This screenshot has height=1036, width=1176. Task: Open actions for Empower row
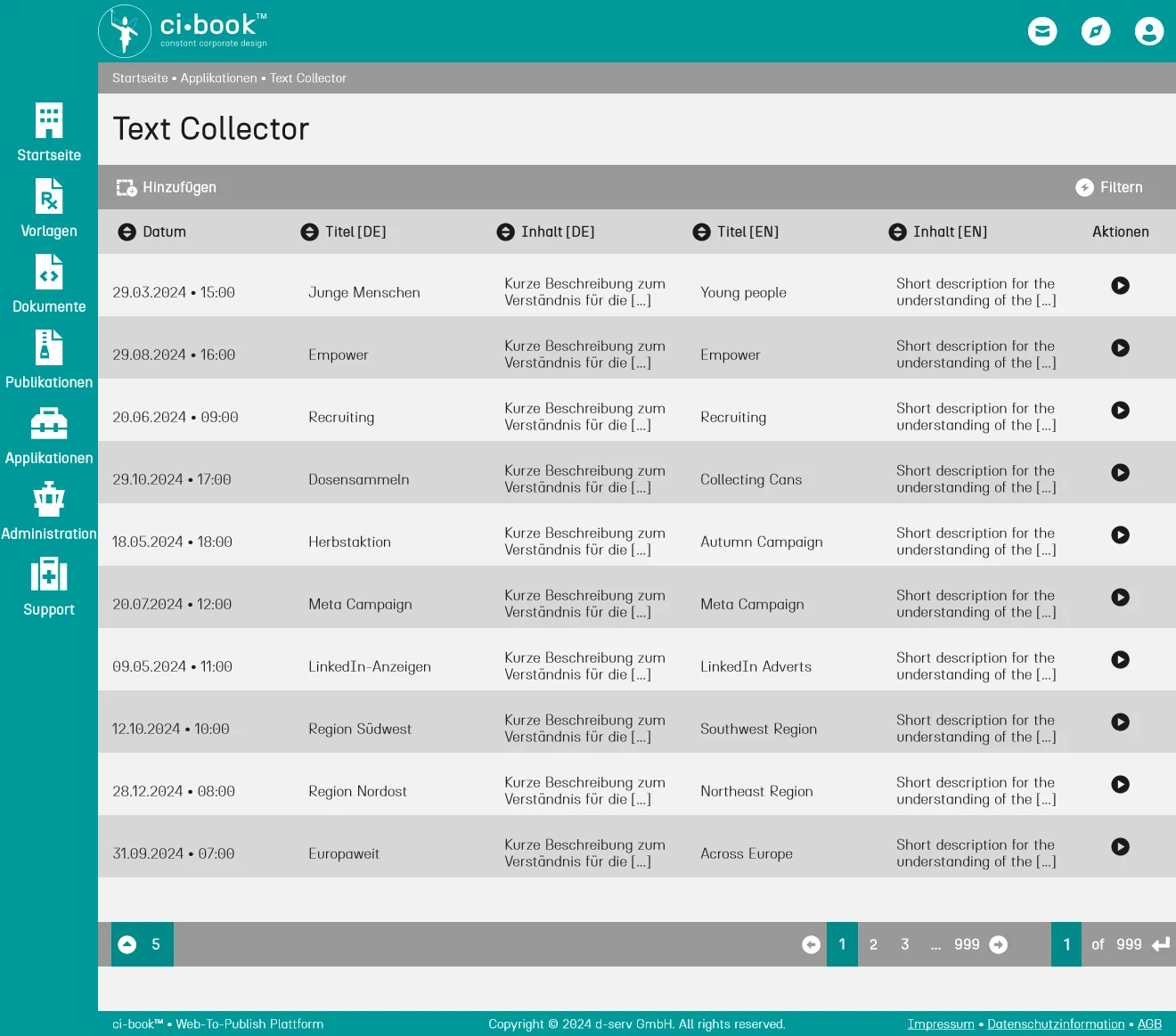[1121, 347]
